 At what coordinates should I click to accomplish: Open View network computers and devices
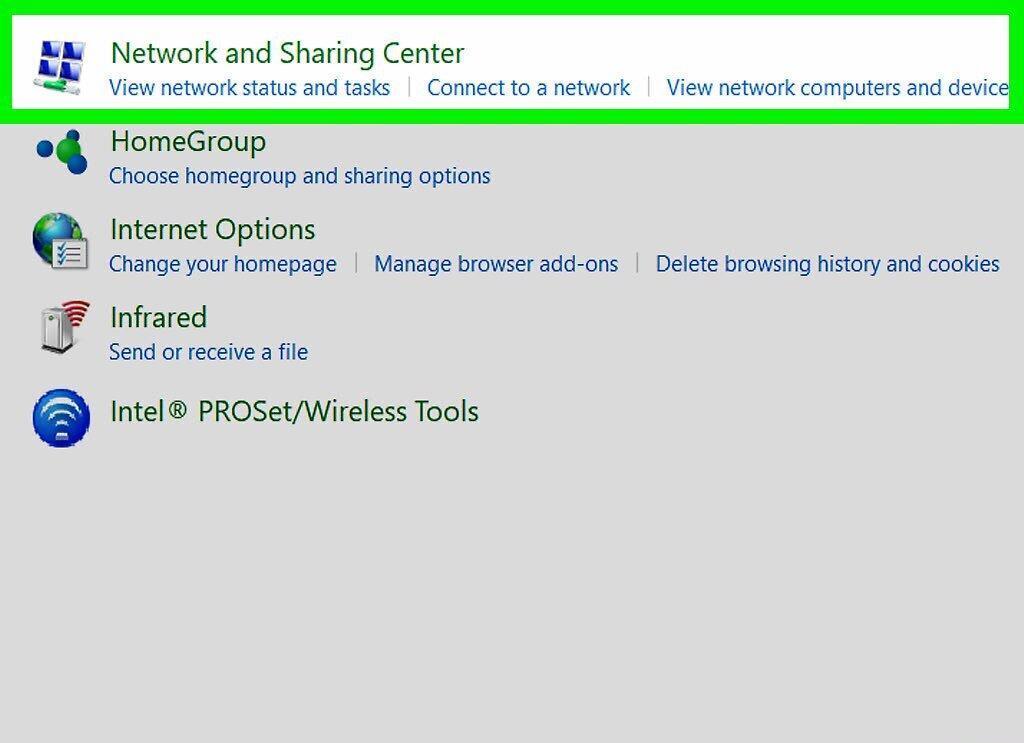[837, 87]
